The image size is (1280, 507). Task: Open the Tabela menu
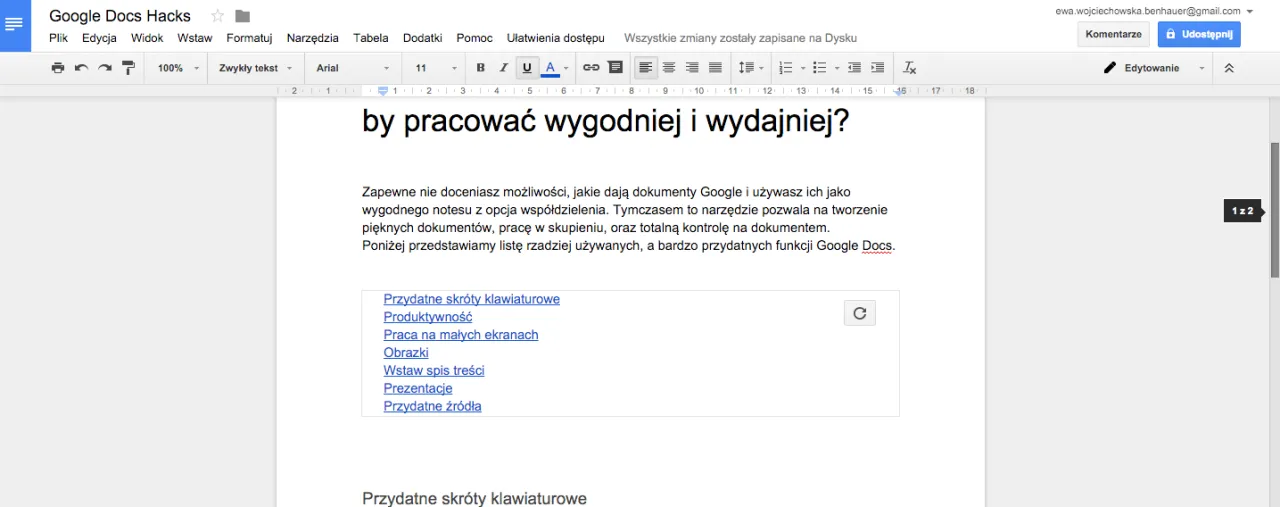pyautogui.click(x=371, y=38)
